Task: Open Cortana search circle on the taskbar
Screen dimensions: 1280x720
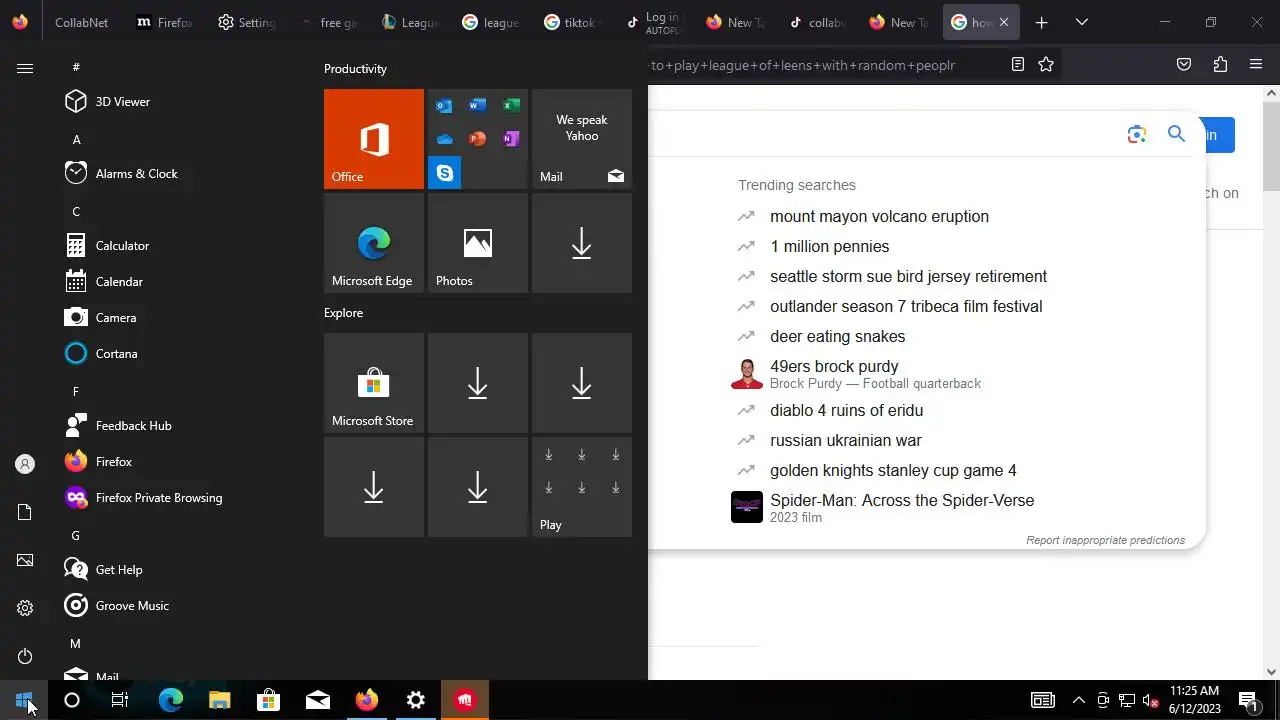Action: coord(72,700)
